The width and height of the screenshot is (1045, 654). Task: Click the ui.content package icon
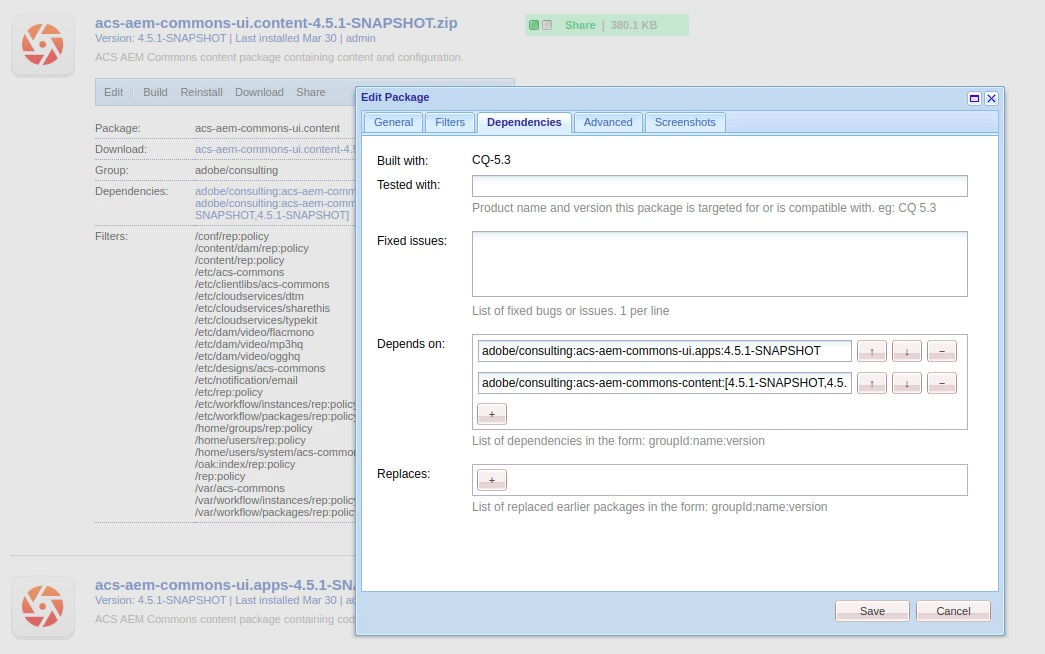click(x=43, y=45)
